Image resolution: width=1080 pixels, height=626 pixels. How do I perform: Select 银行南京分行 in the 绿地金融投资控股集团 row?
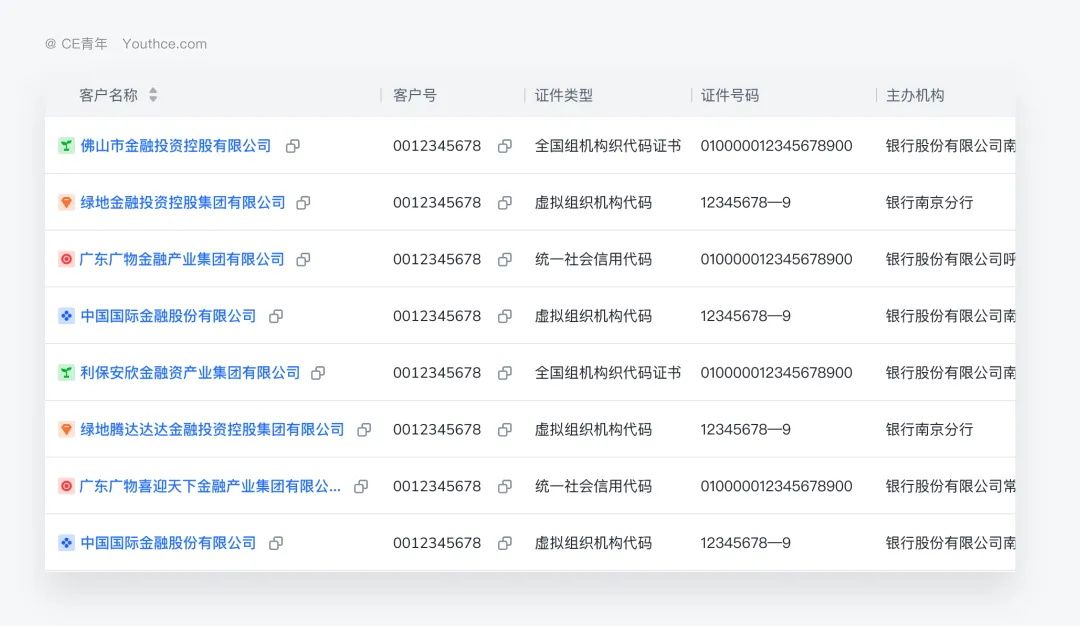point(929,202)
